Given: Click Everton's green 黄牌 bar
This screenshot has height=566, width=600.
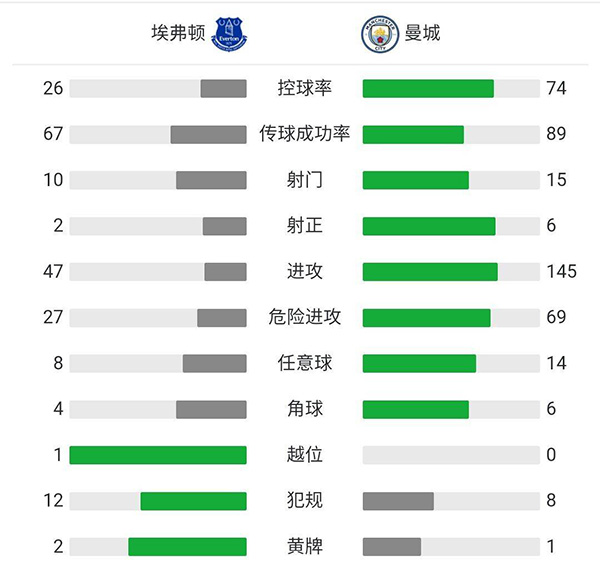Looking at the screenshot, I should 187,547.
